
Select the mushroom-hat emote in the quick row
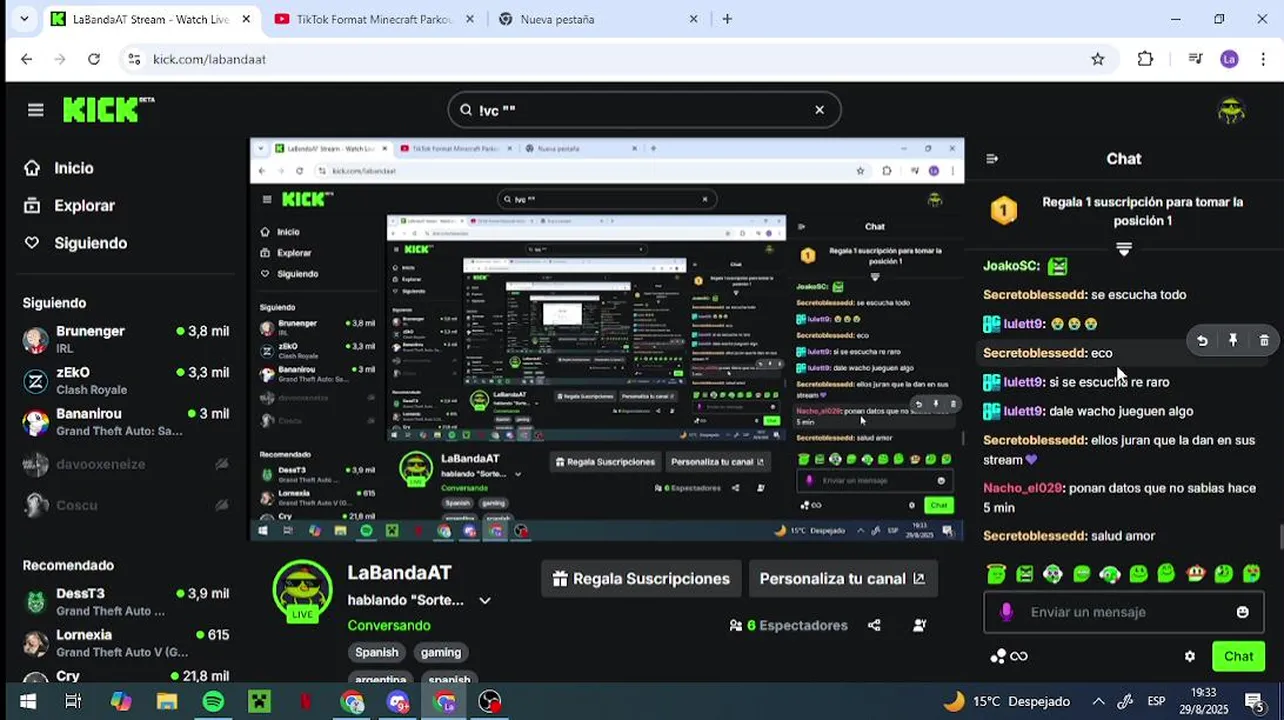point(1195,573)
